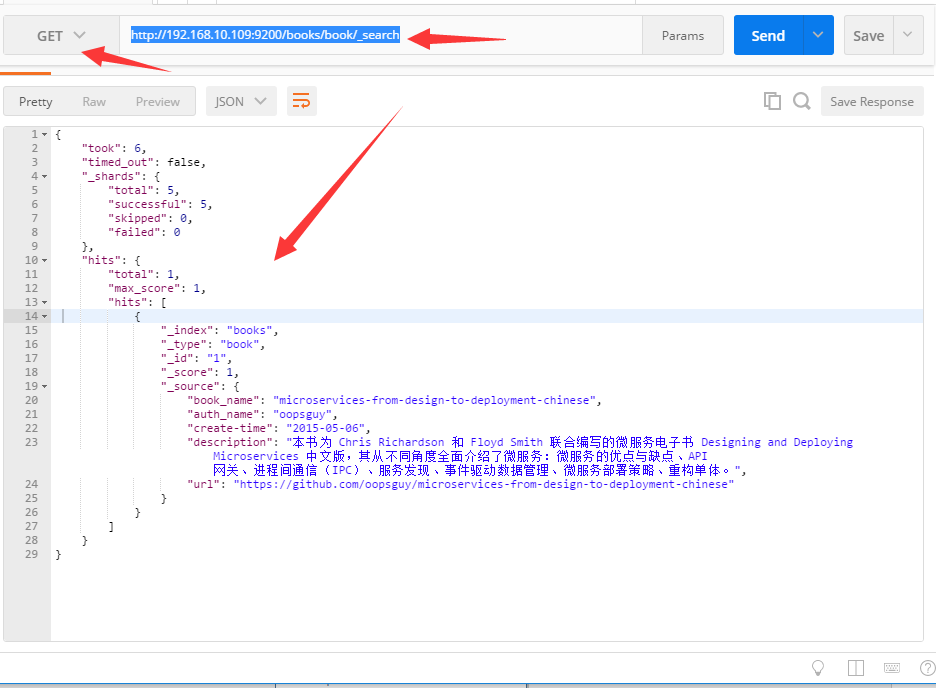Screen dimensions: 936x688
Task: Open the GET method dropdown
Action: pyautogui.click(x=61, y=36)
